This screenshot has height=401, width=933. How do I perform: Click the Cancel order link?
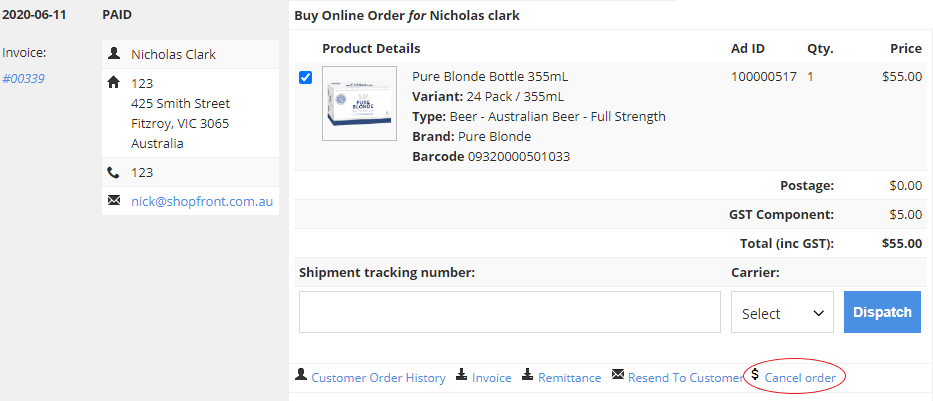800,378
